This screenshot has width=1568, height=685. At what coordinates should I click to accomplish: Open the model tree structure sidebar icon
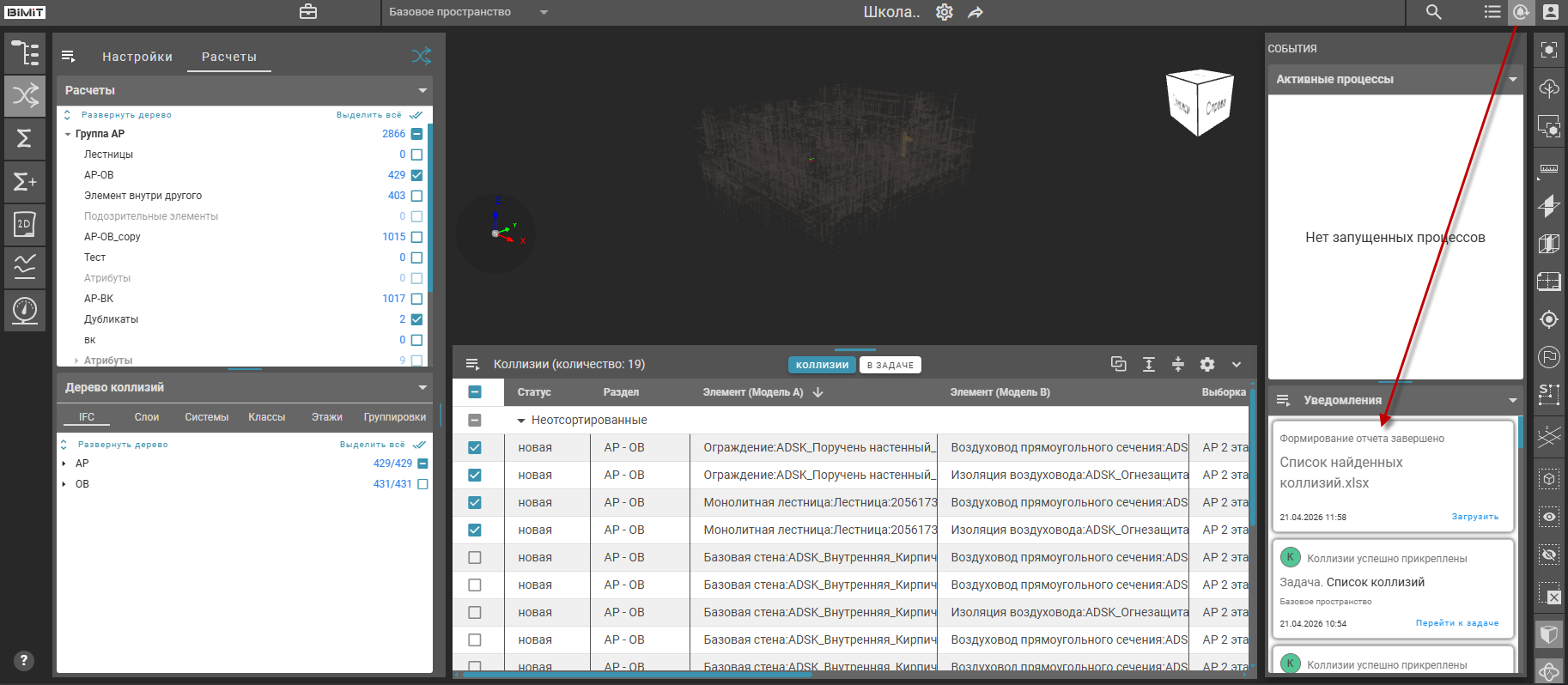coord(25,53)
